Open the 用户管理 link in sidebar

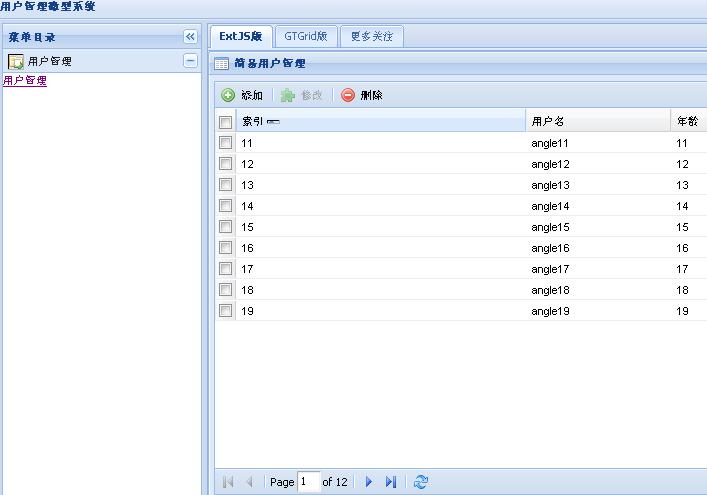(25, 81)
